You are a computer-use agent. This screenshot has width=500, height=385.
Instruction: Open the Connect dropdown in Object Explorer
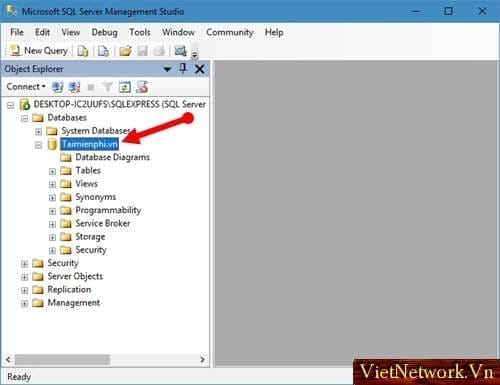point(26,87)
